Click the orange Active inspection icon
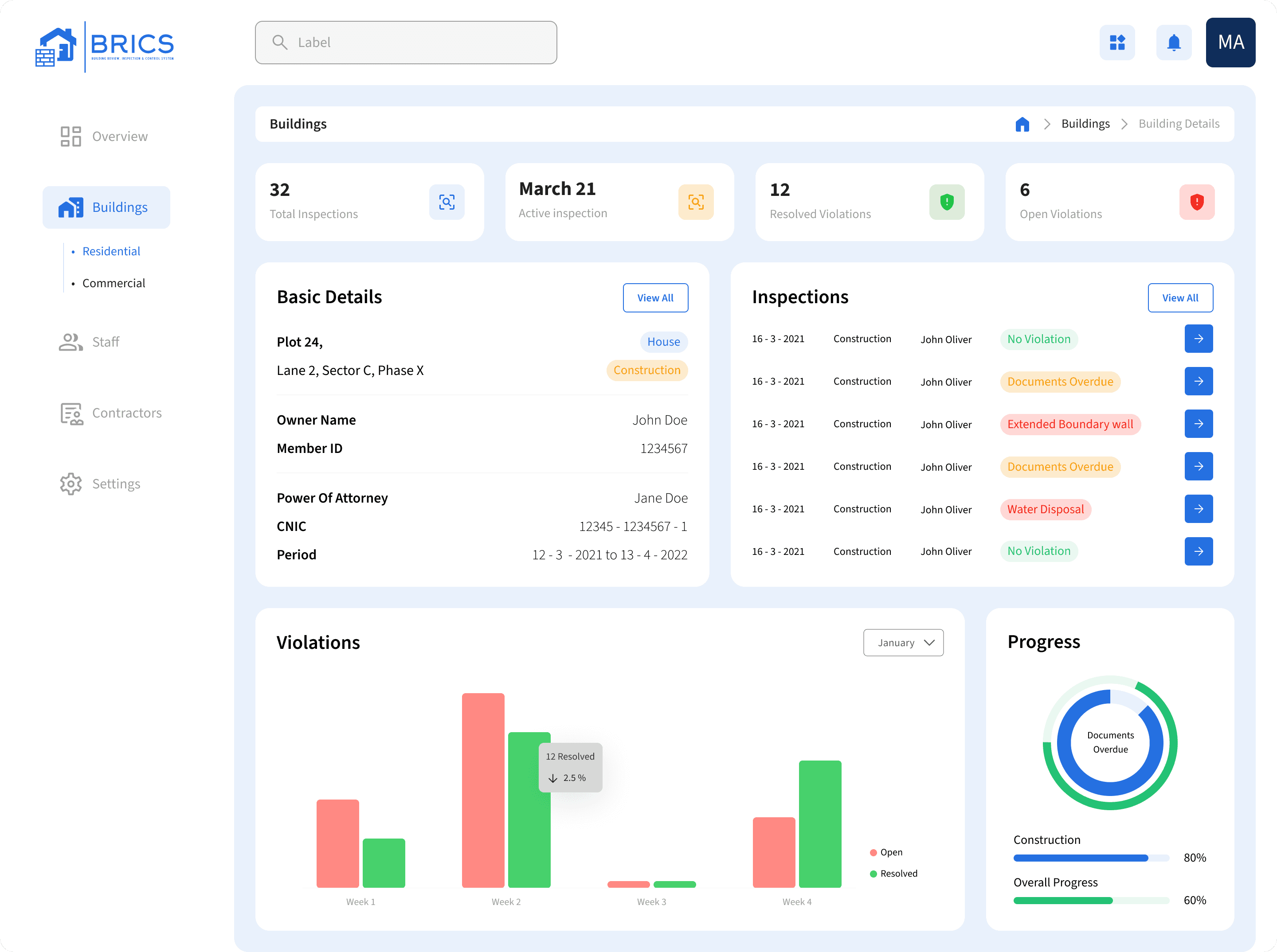 pos(695,202)
